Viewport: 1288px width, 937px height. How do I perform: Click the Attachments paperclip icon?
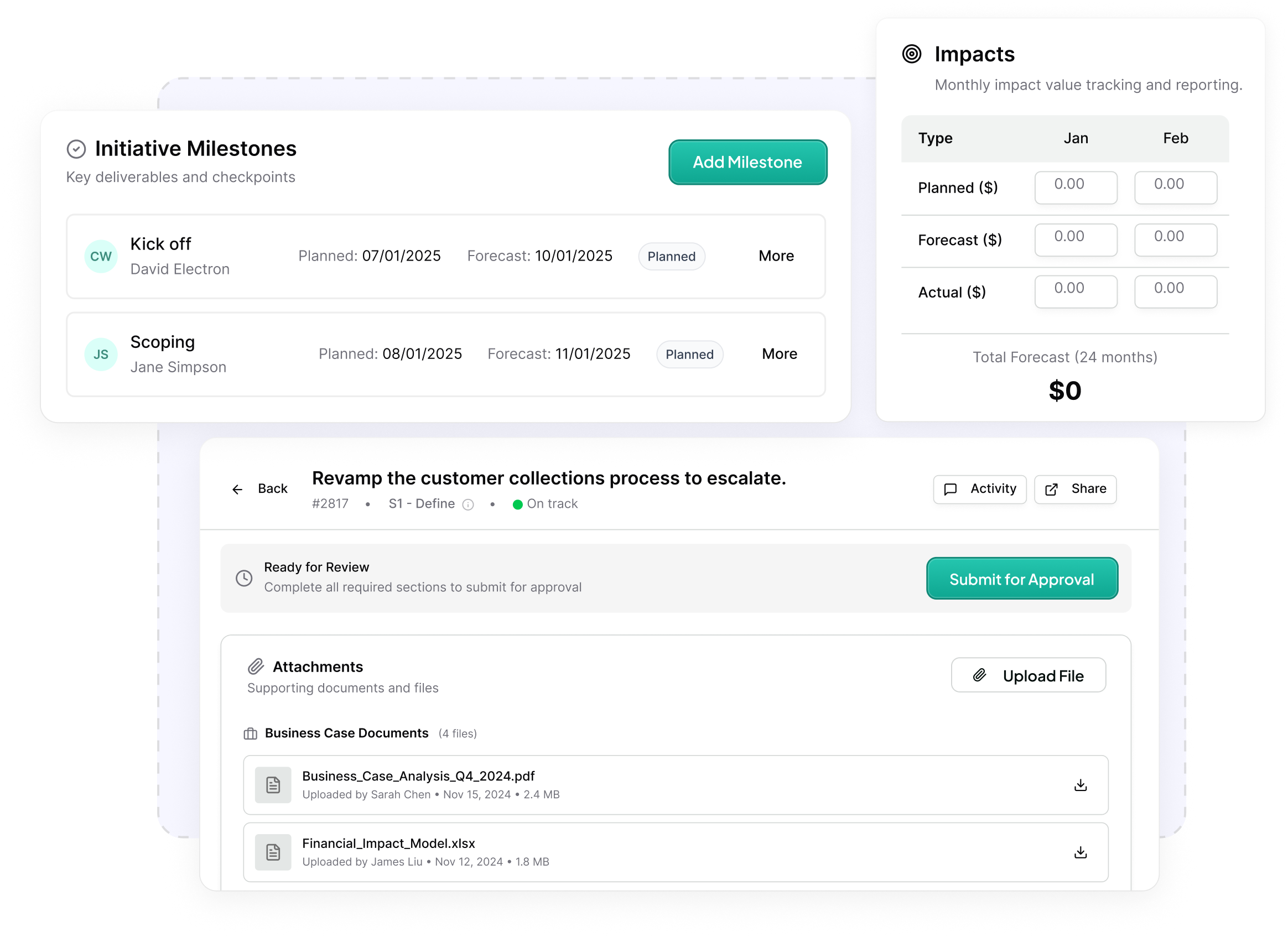256,666
